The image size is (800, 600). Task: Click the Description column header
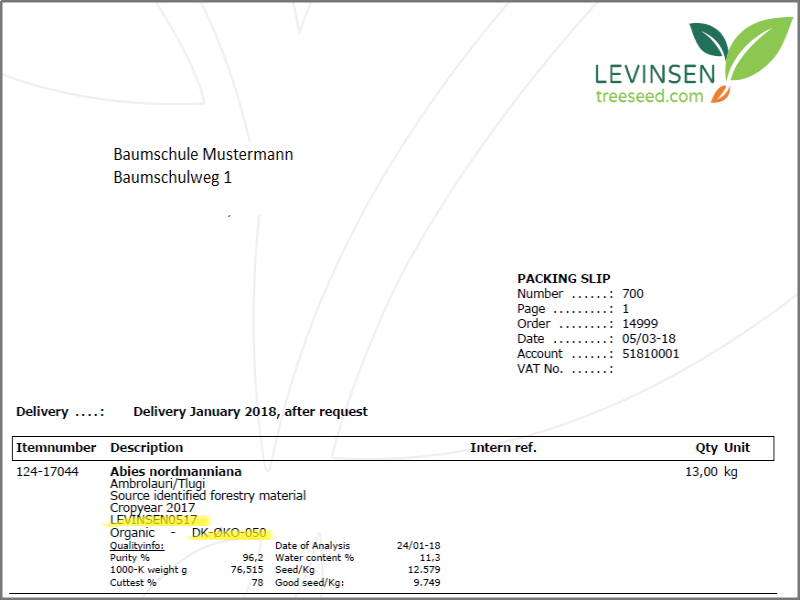click(146, 448)
